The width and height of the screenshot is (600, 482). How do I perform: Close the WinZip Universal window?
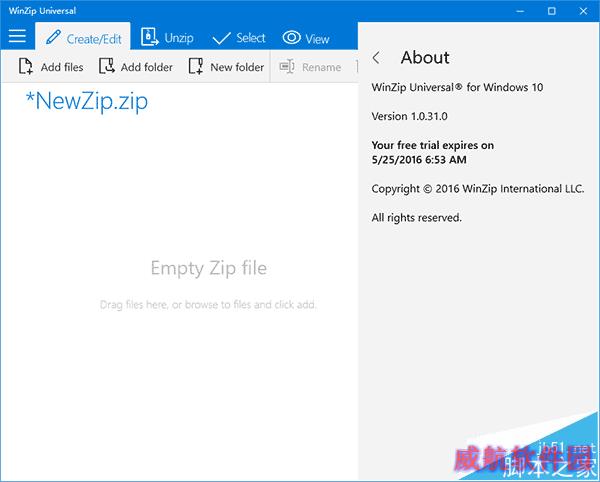click(583, 11)
